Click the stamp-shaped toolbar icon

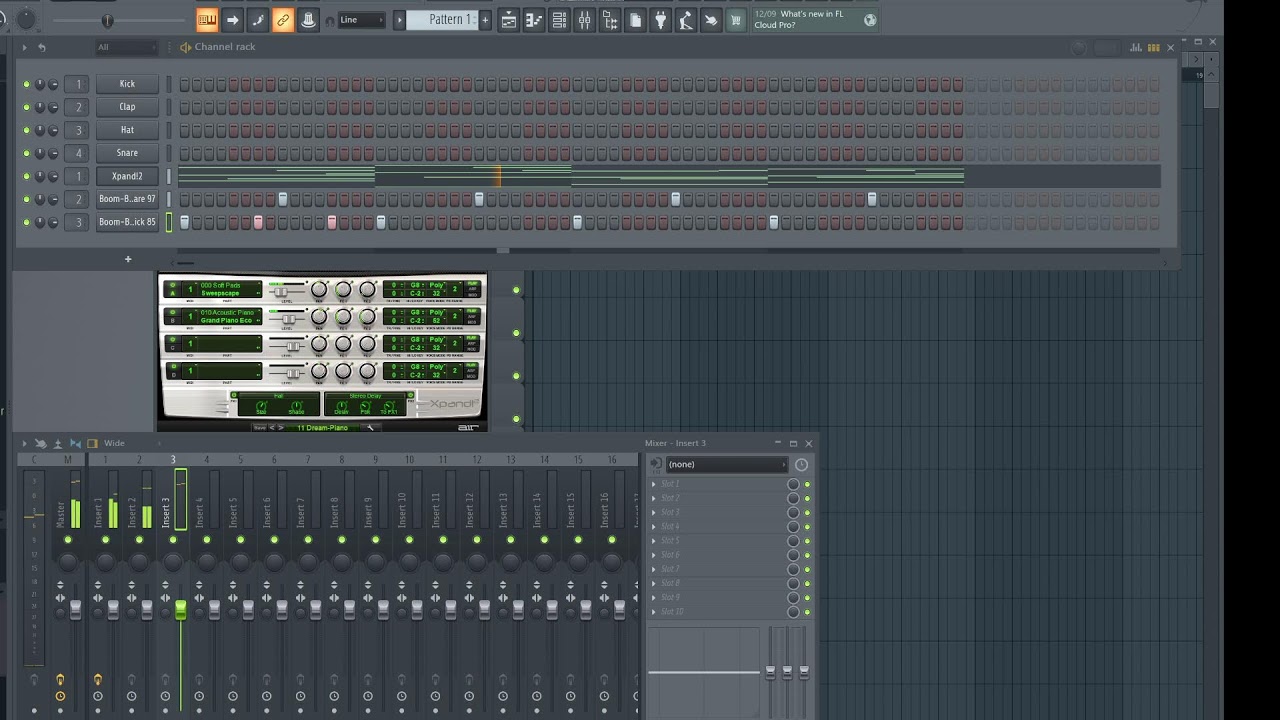coord(309,20)
